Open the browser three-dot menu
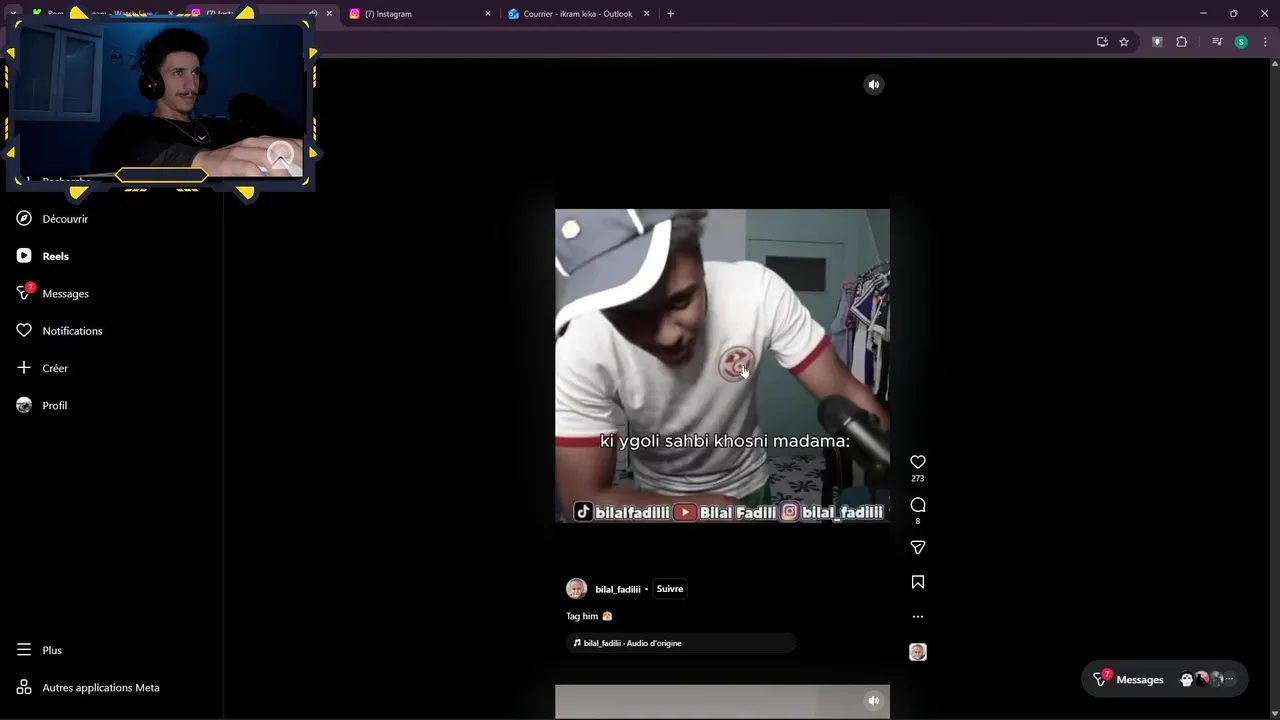This screenshot has height=720, width=1280. pyautogui.click(x=1265, y=42)
